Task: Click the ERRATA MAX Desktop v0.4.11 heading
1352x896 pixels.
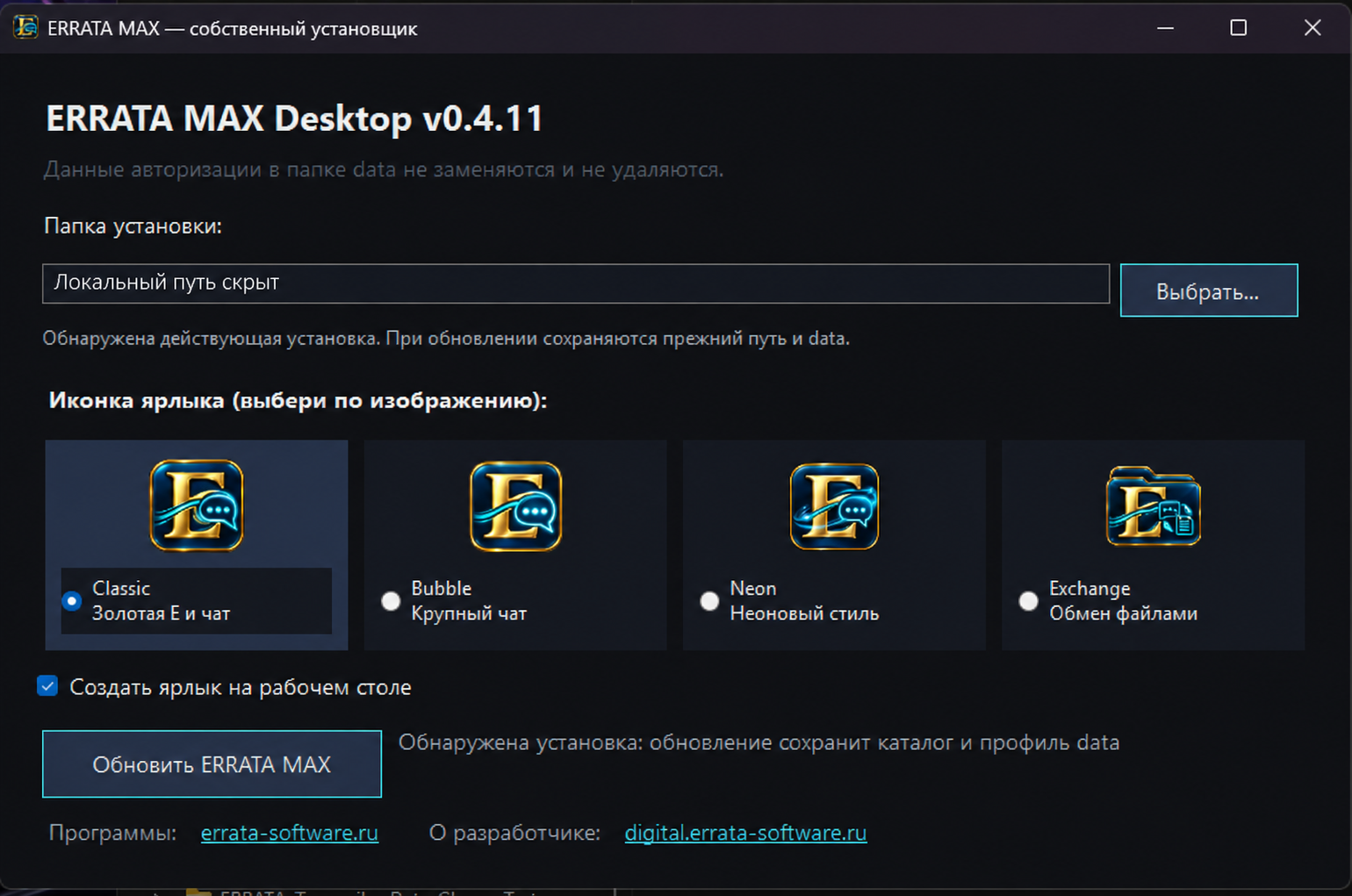Action: [295, 118]
